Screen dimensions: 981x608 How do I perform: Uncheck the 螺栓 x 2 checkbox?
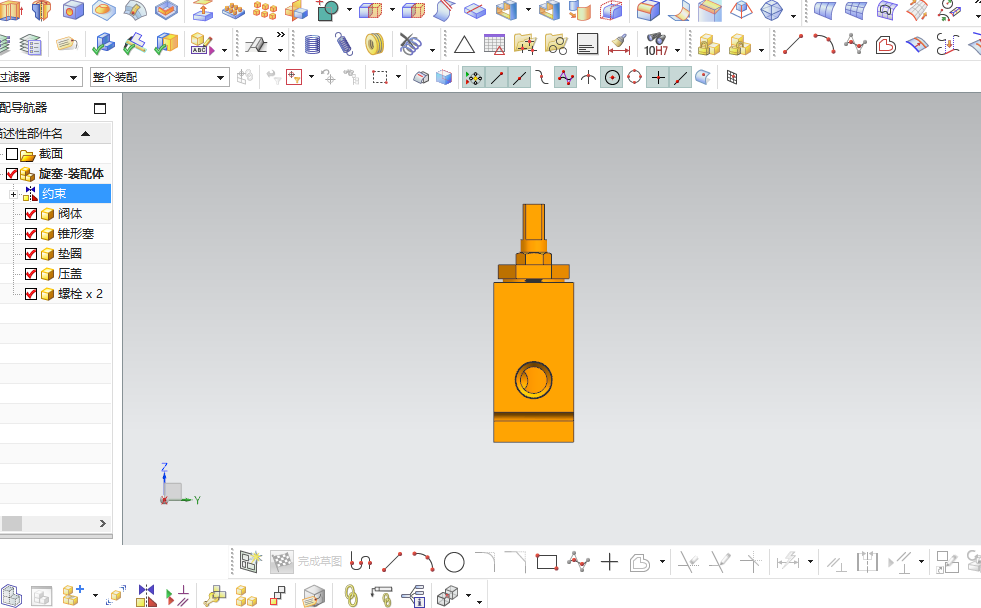point(31,294)
